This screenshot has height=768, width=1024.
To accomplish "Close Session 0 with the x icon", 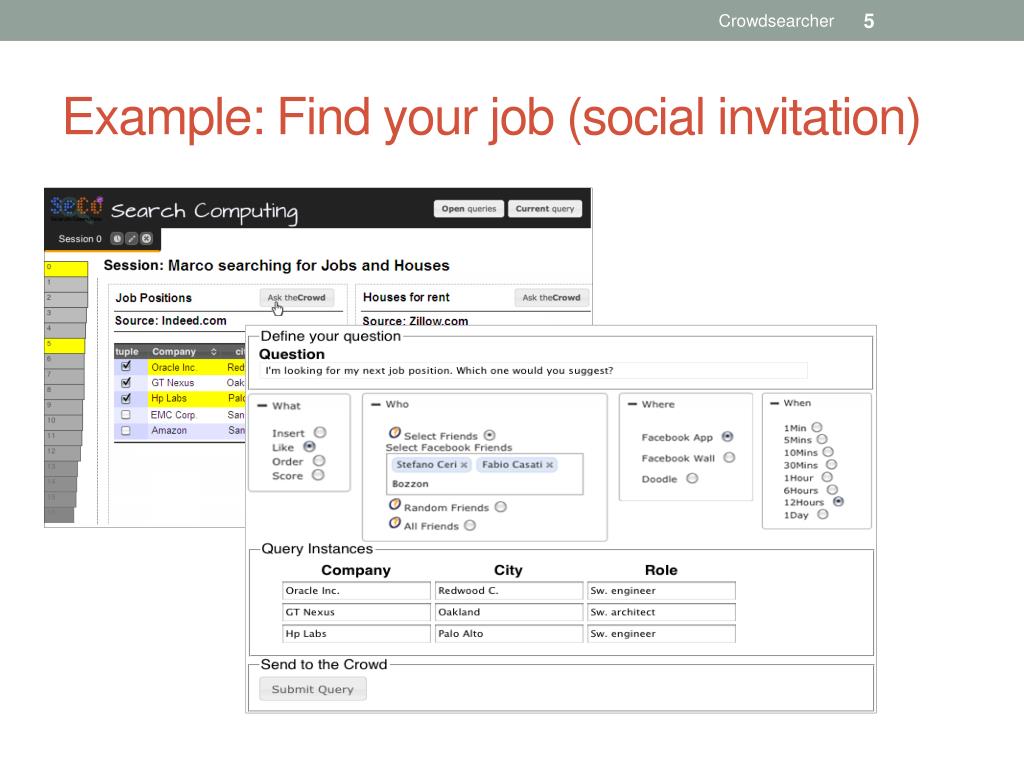I will click(147, 239).
